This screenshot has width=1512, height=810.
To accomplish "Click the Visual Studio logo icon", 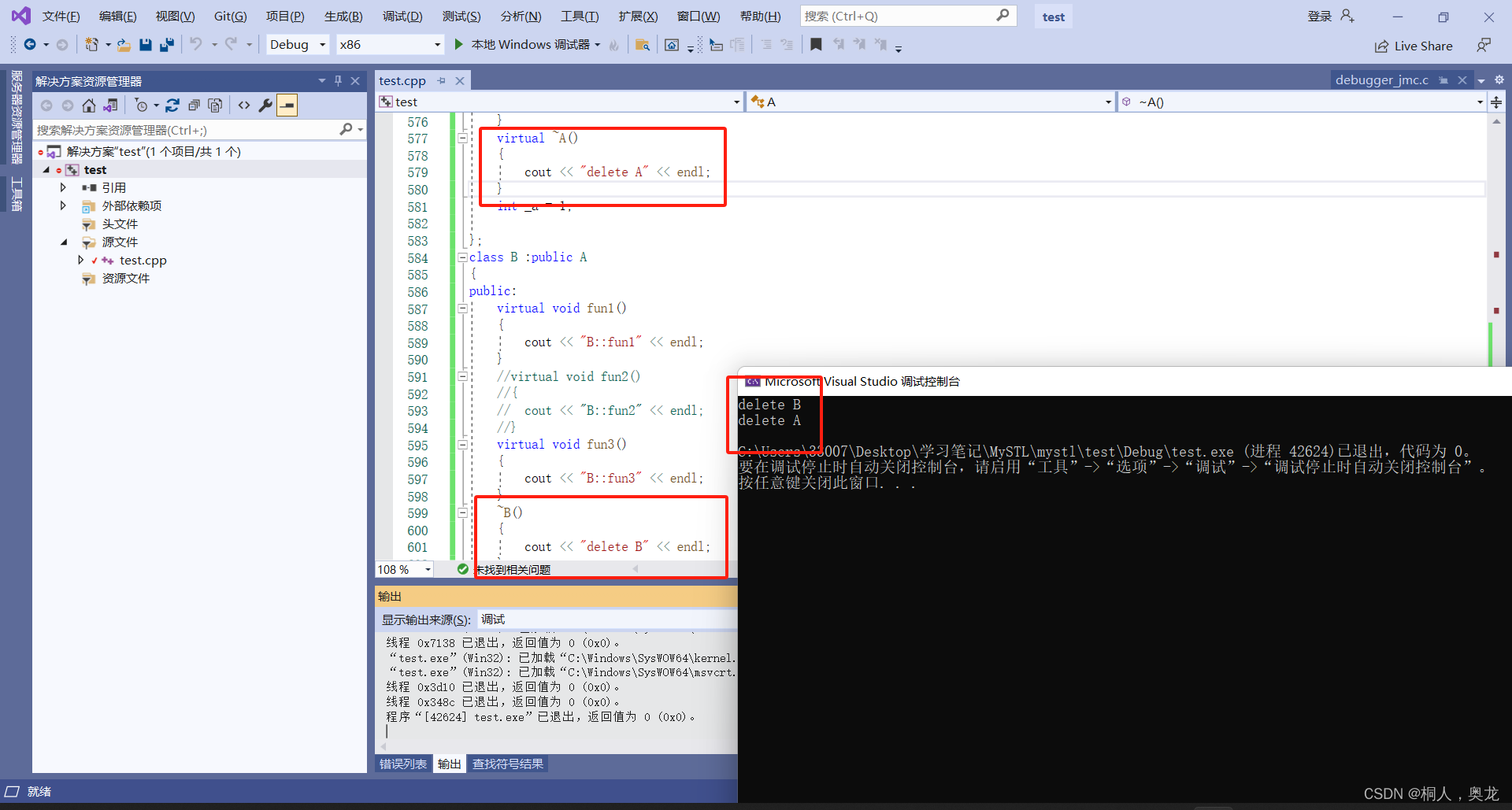I will (20, 16).
